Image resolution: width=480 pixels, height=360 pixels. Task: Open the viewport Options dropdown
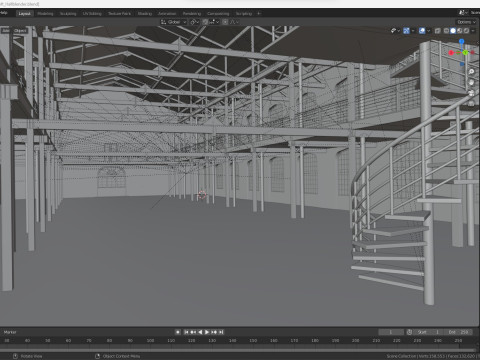[466, 22]
